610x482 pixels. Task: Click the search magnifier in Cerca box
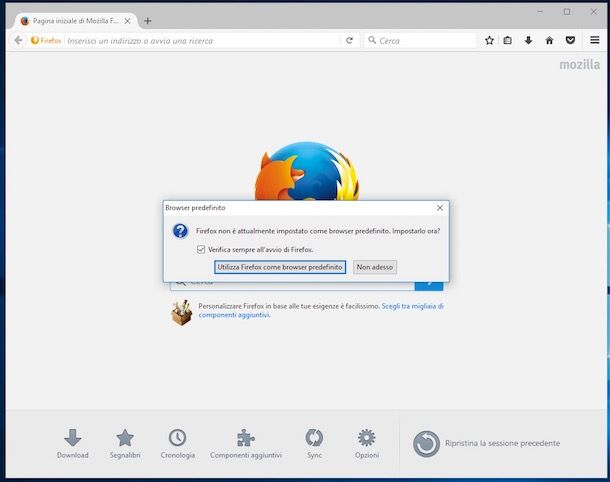pos(372,40)
